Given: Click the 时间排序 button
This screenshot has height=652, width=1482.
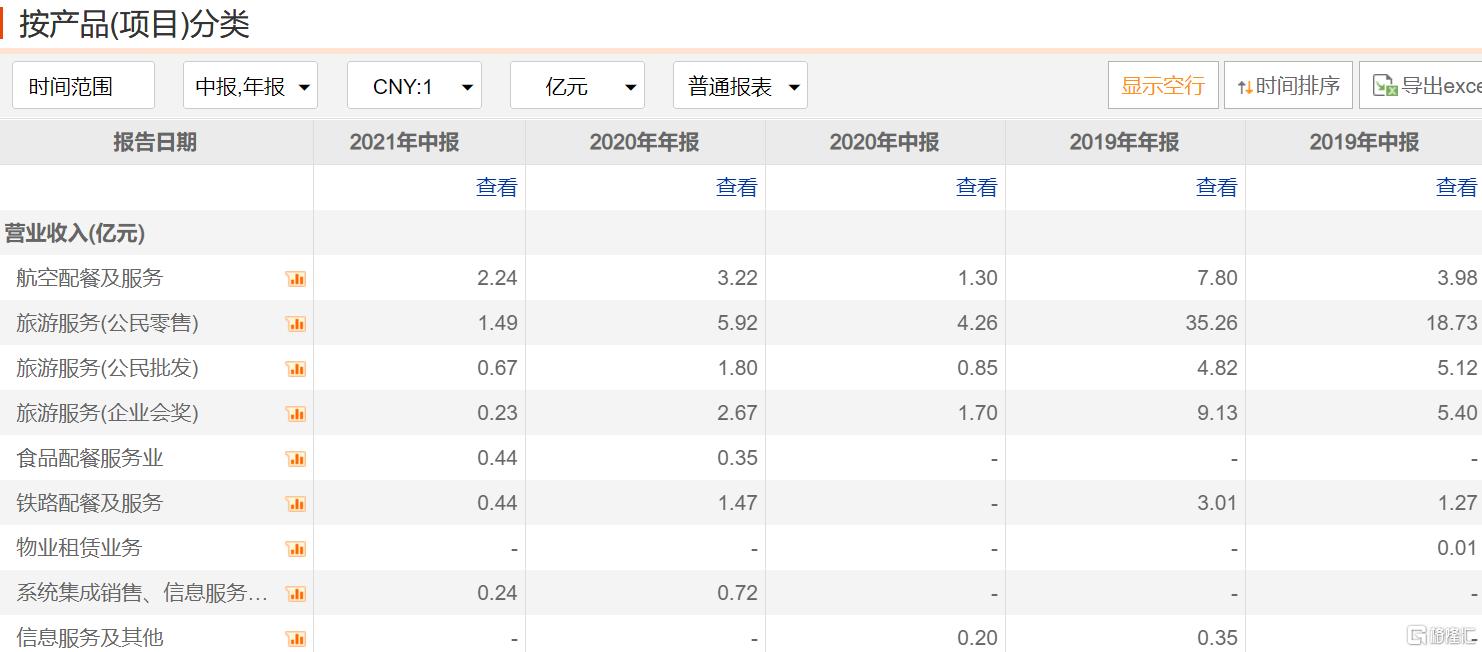Looking at the screenshot, I should (1288, 85).
